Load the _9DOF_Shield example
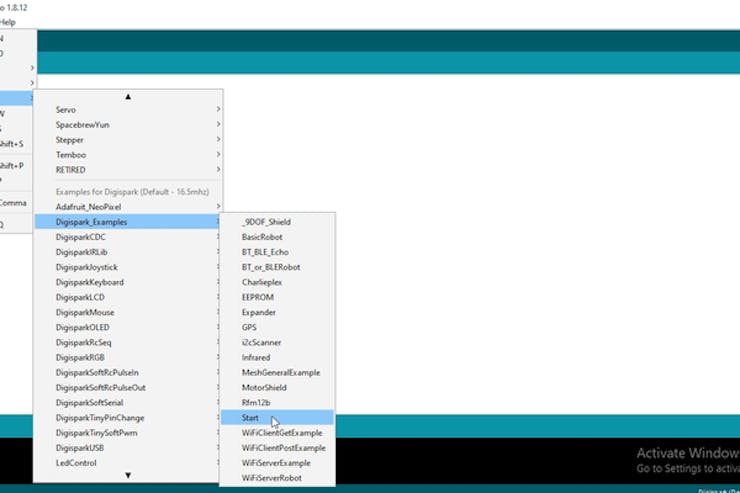The height and width of the screenshot is (493, 740). click(x=278, y=222)
